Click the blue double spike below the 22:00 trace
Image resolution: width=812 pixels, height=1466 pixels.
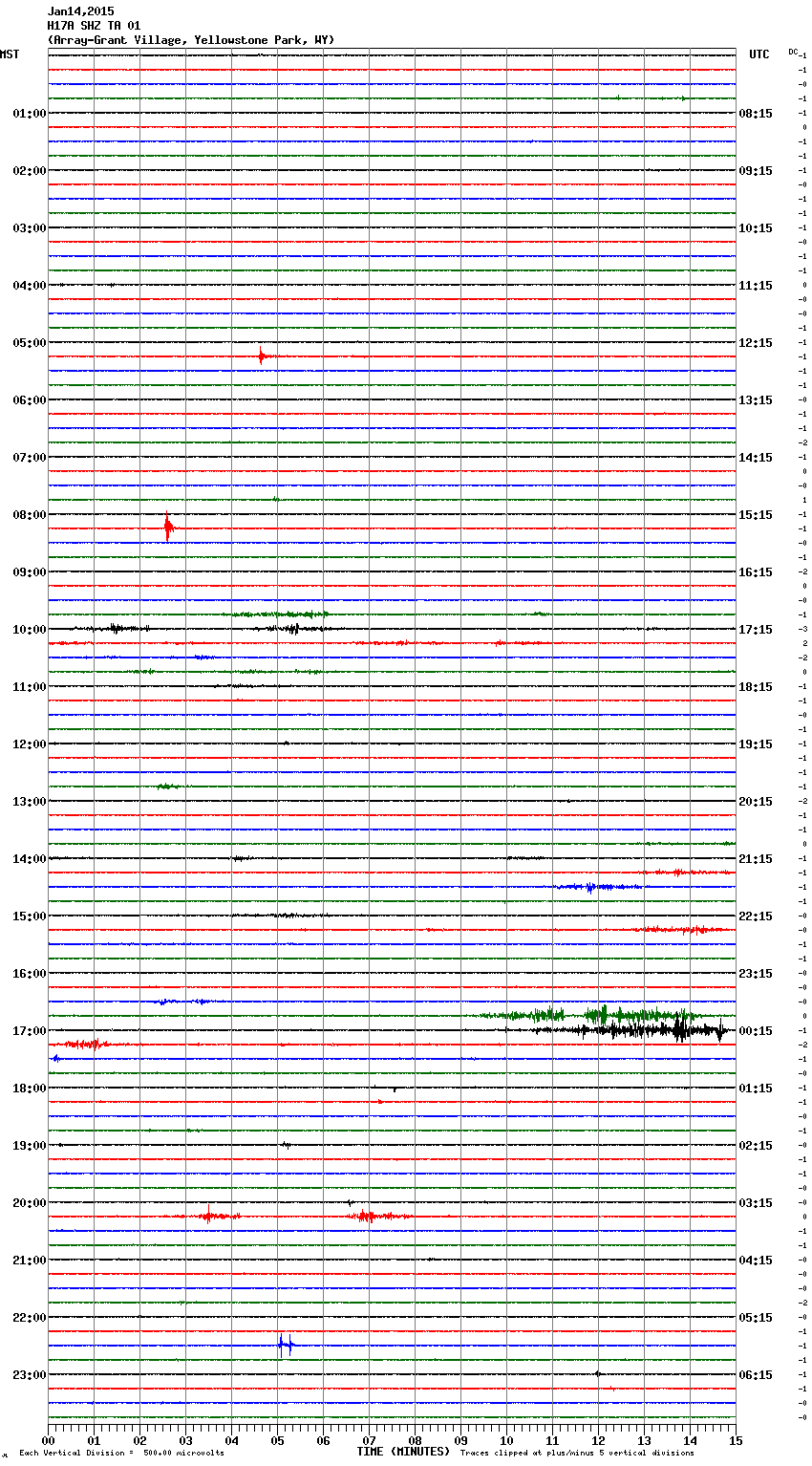tap(286, 1345)
